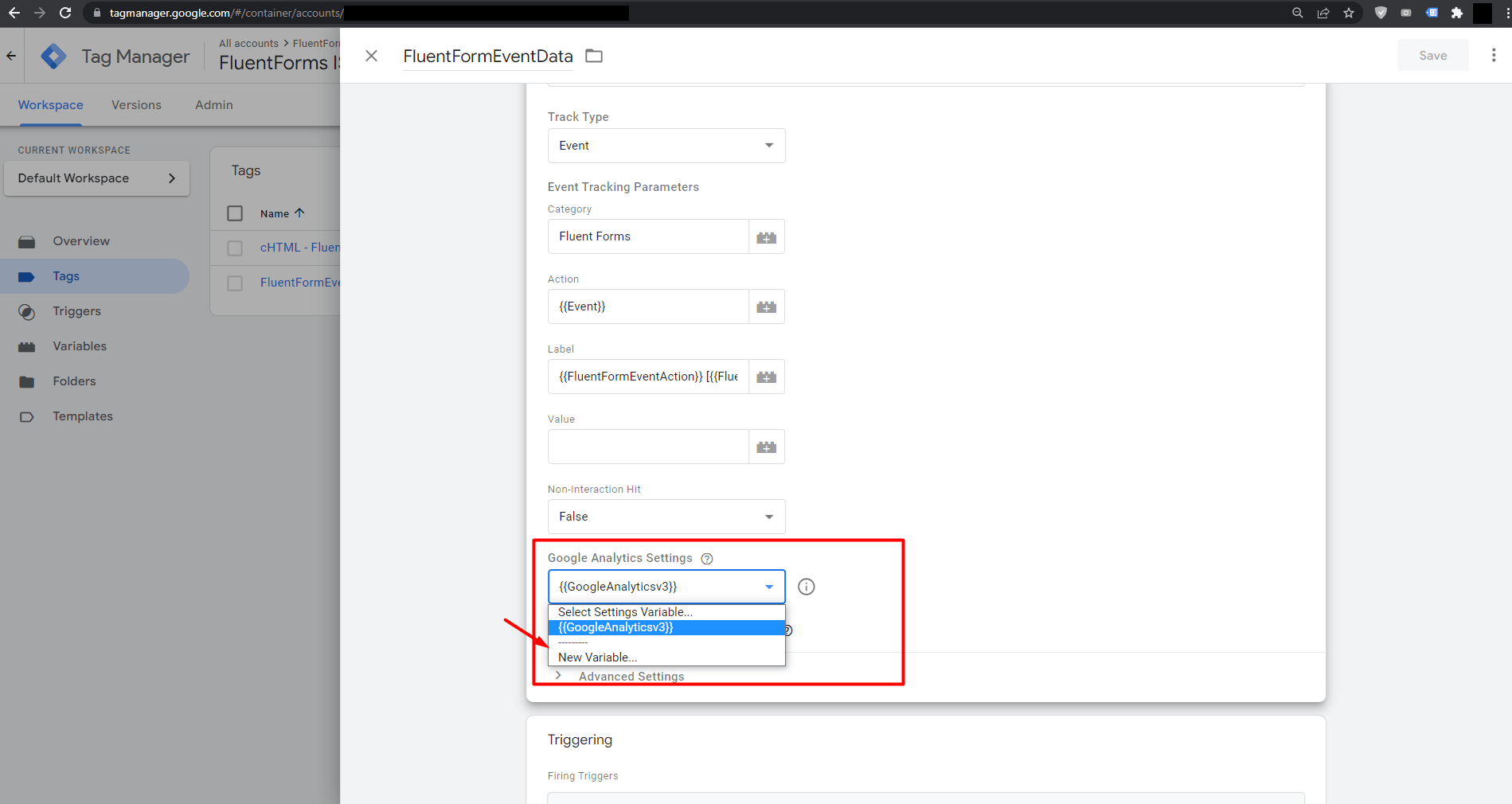Screen dimensions: 1512x804
Task: Open the Non-Interaction Hit dropdown
Action: (x=666, y=517)
